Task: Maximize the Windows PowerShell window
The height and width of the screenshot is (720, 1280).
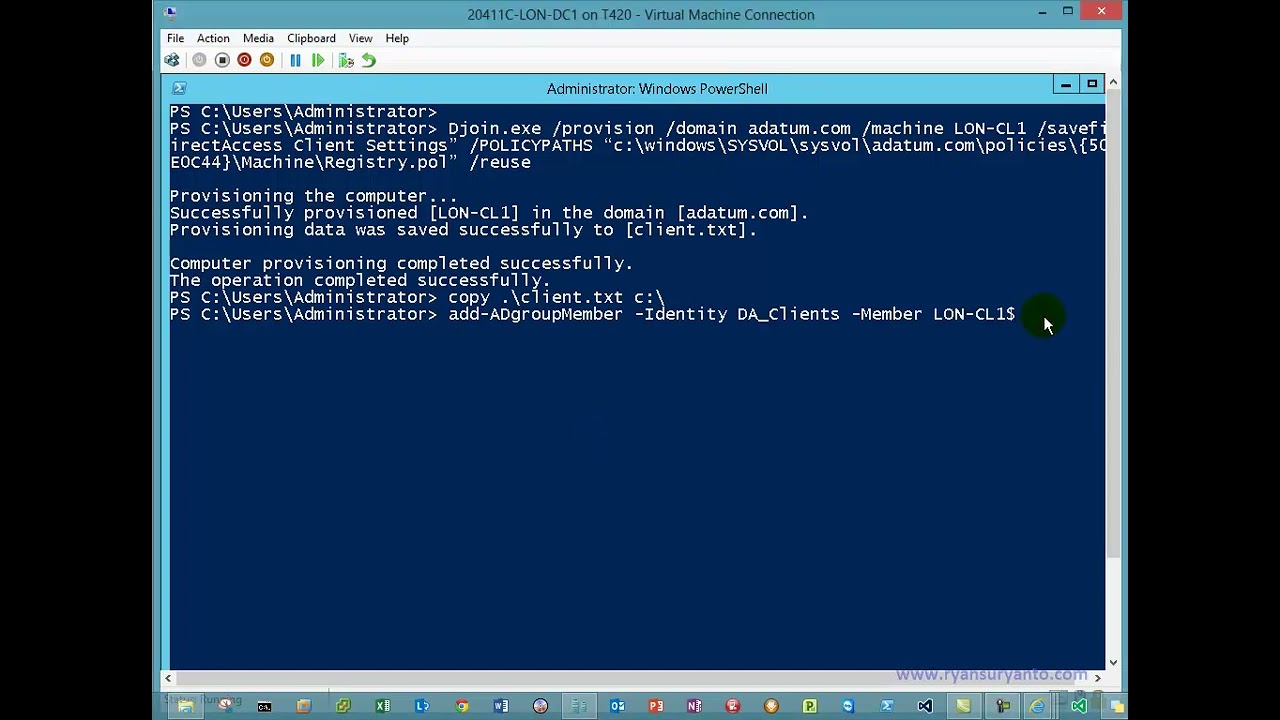Action: tap(1092, 85)
